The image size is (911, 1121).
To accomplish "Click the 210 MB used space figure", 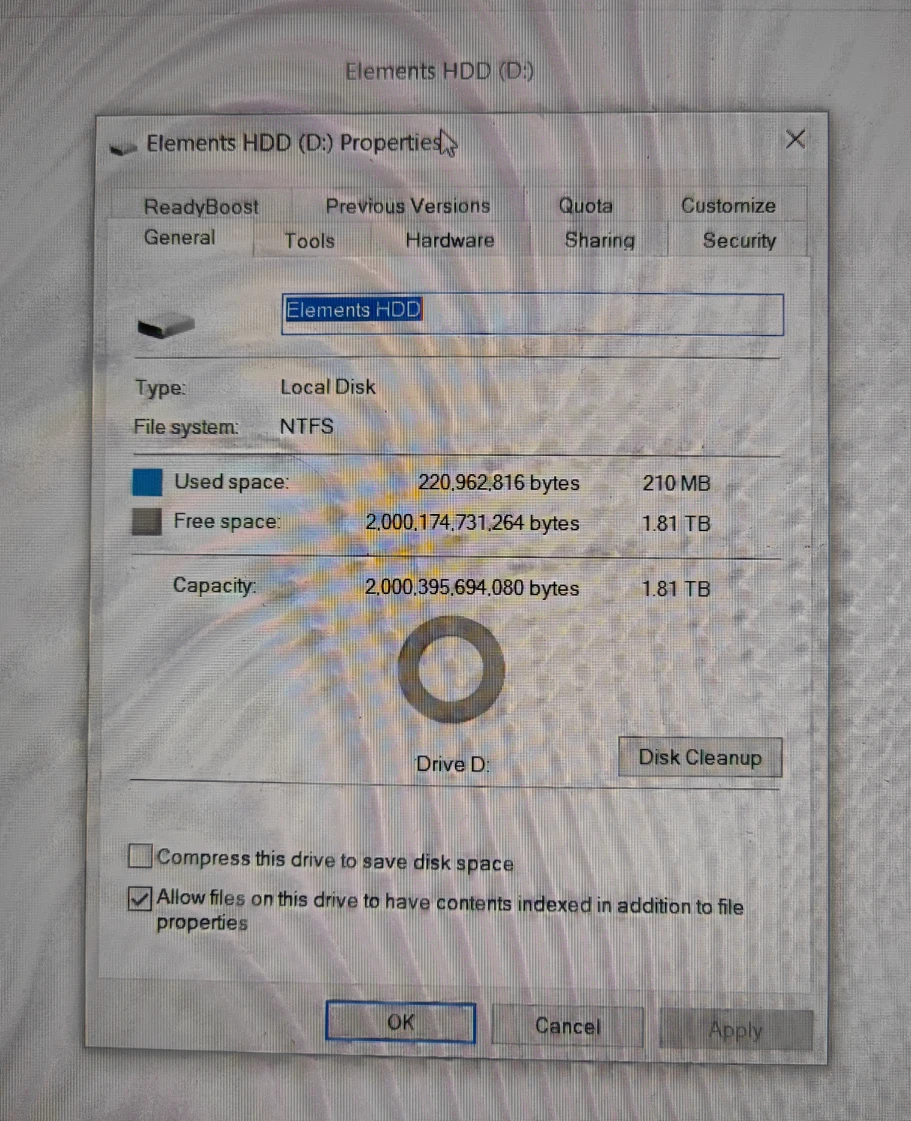I will (x=676, y=483).
